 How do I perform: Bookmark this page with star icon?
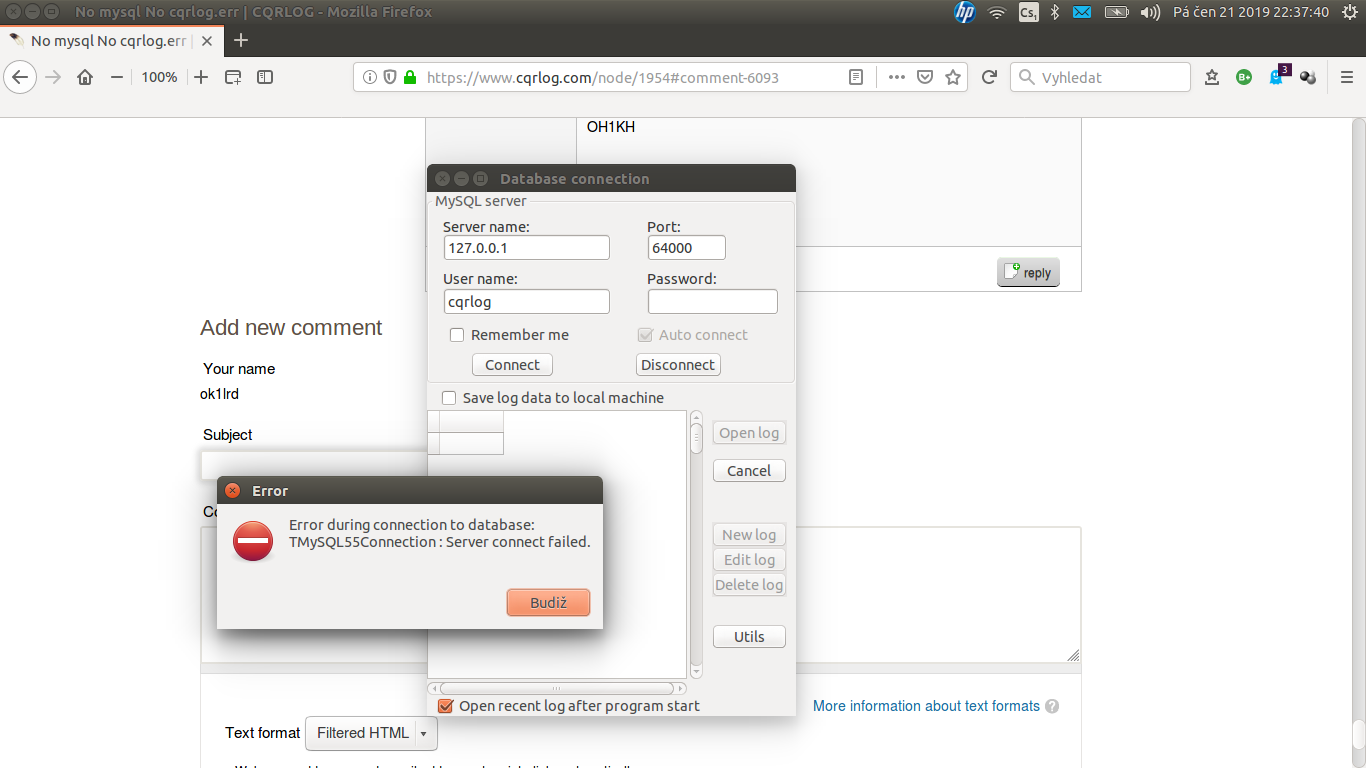pos(953,77)
